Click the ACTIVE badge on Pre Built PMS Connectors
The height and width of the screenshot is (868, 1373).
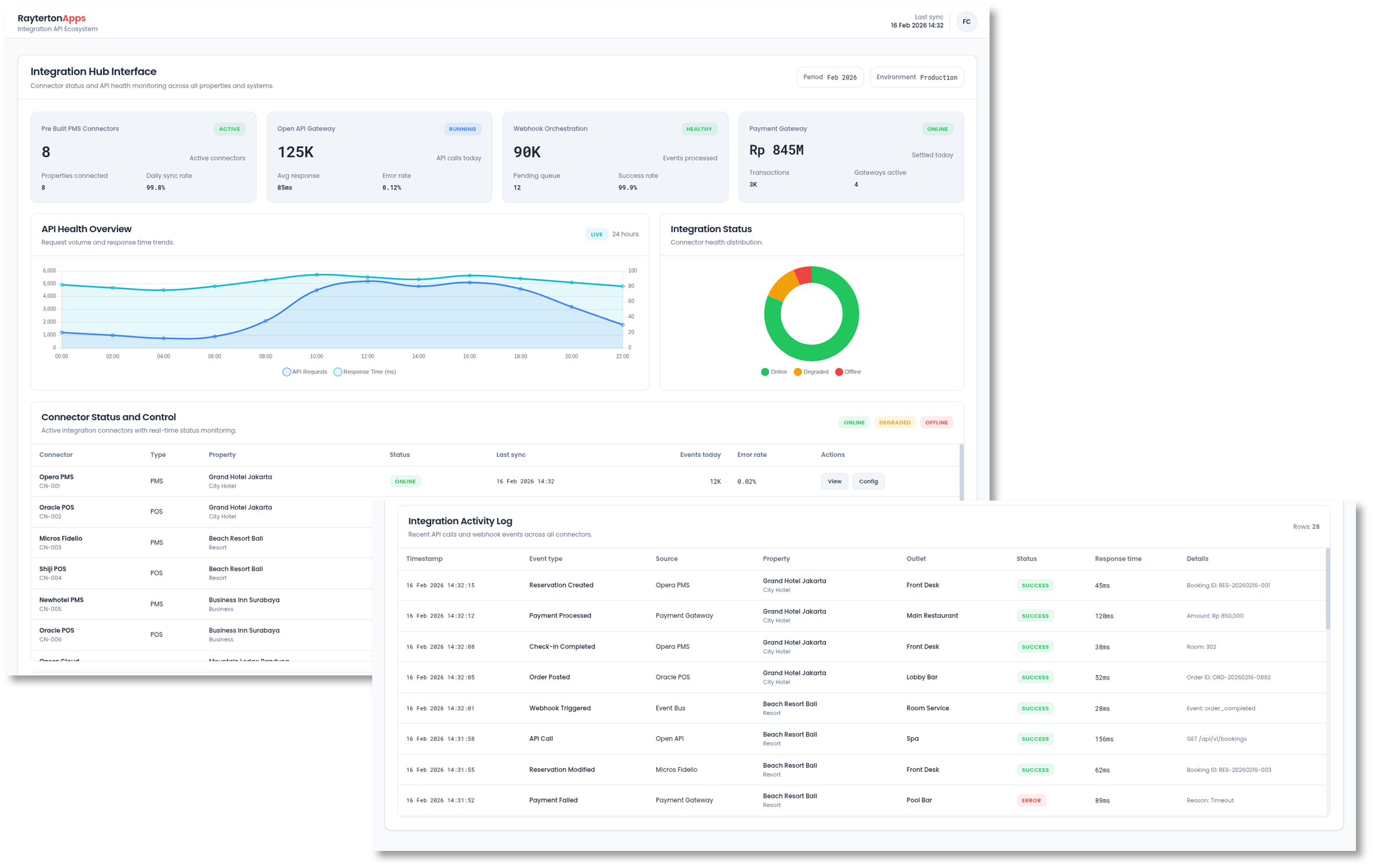pos(229,128)
